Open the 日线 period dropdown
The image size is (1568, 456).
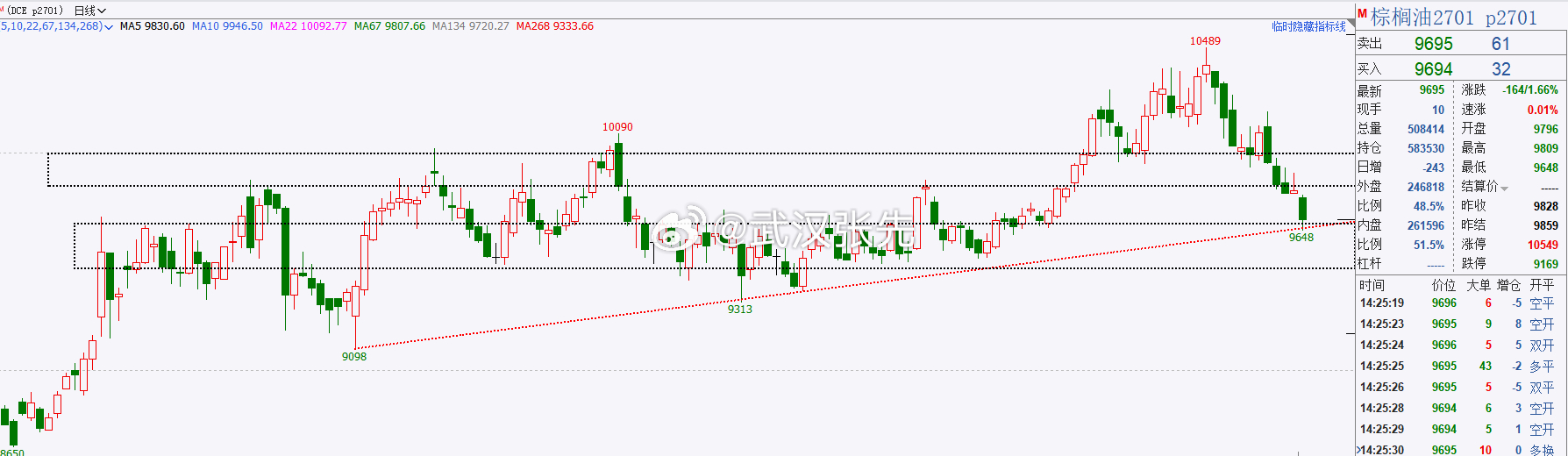[x=90, y=11]
